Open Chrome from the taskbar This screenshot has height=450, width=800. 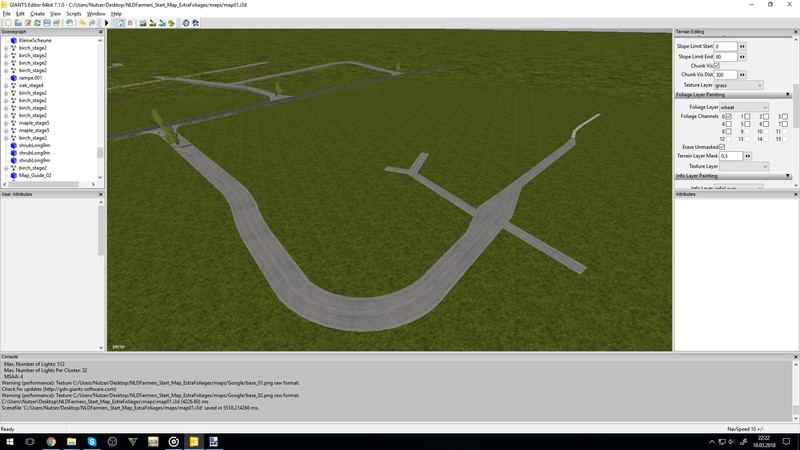tap(51, 441)
